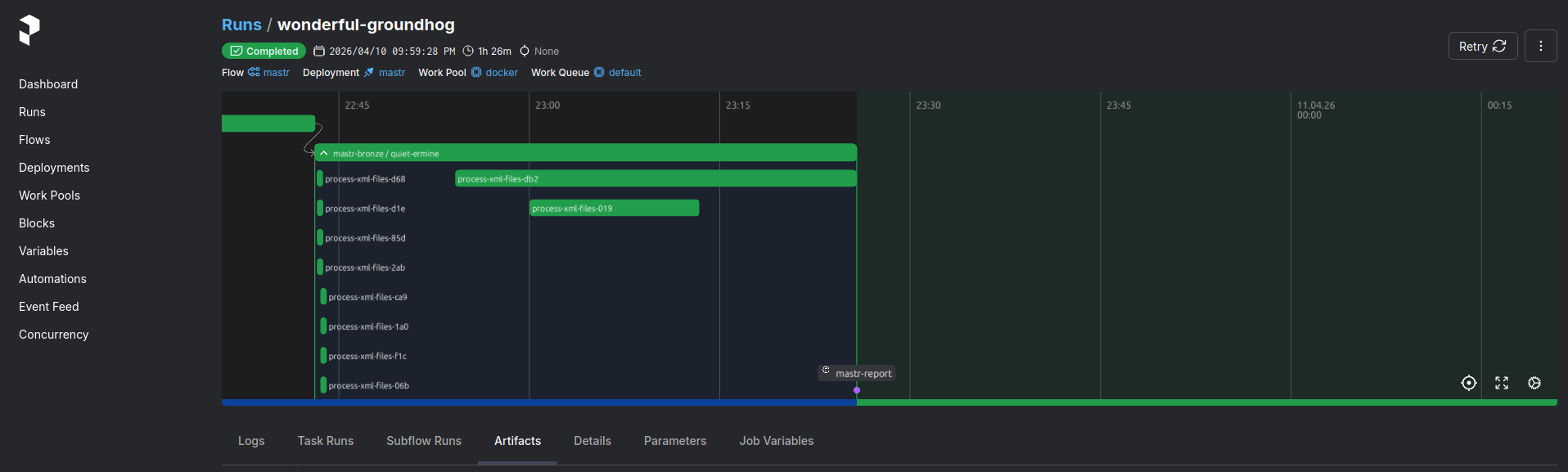The image size is (1568, 472).
Task: Switch to the Job Variables tab
Action: point(777,441)
